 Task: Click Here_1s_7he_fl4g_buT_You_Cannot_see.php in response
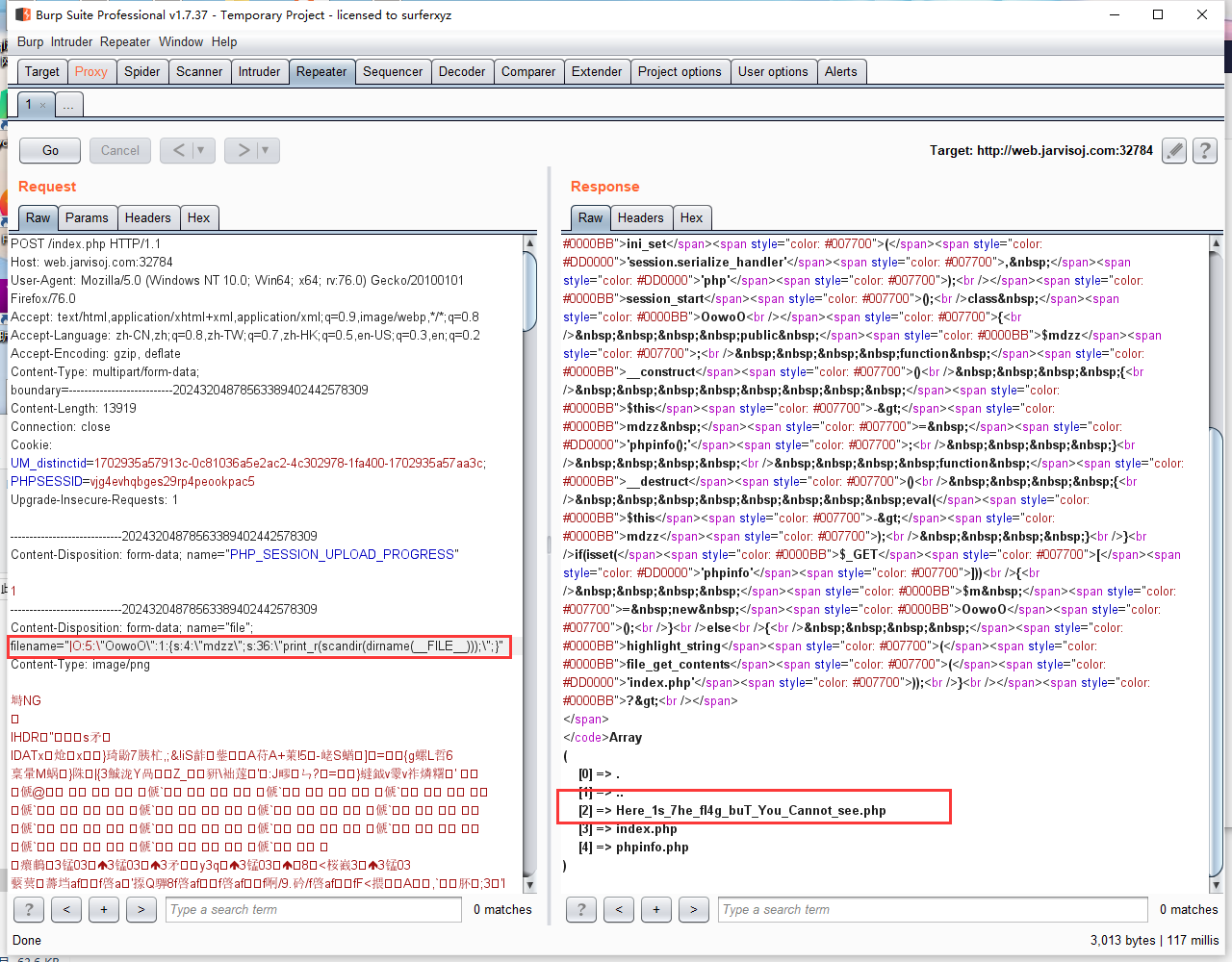(x=751, y=810)
